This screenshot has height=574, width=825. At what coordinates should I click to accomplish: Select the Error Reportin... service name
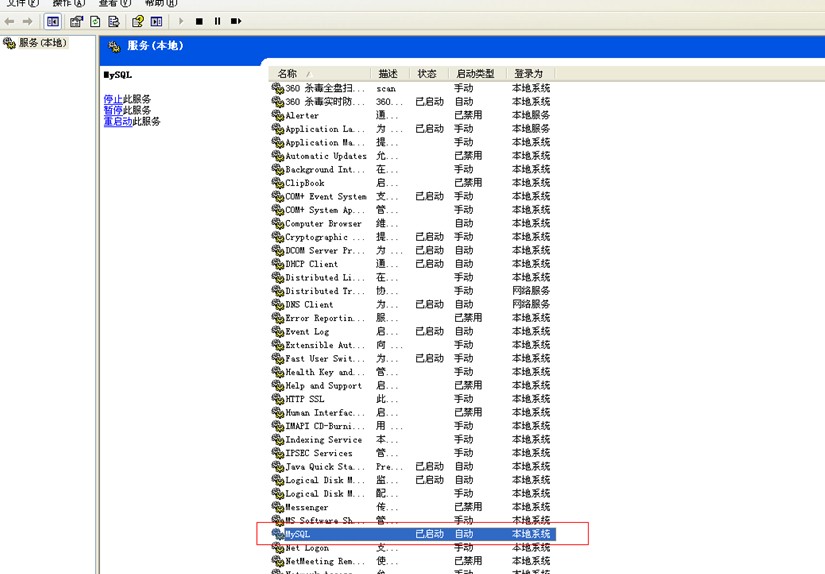[x=325, y=318]
